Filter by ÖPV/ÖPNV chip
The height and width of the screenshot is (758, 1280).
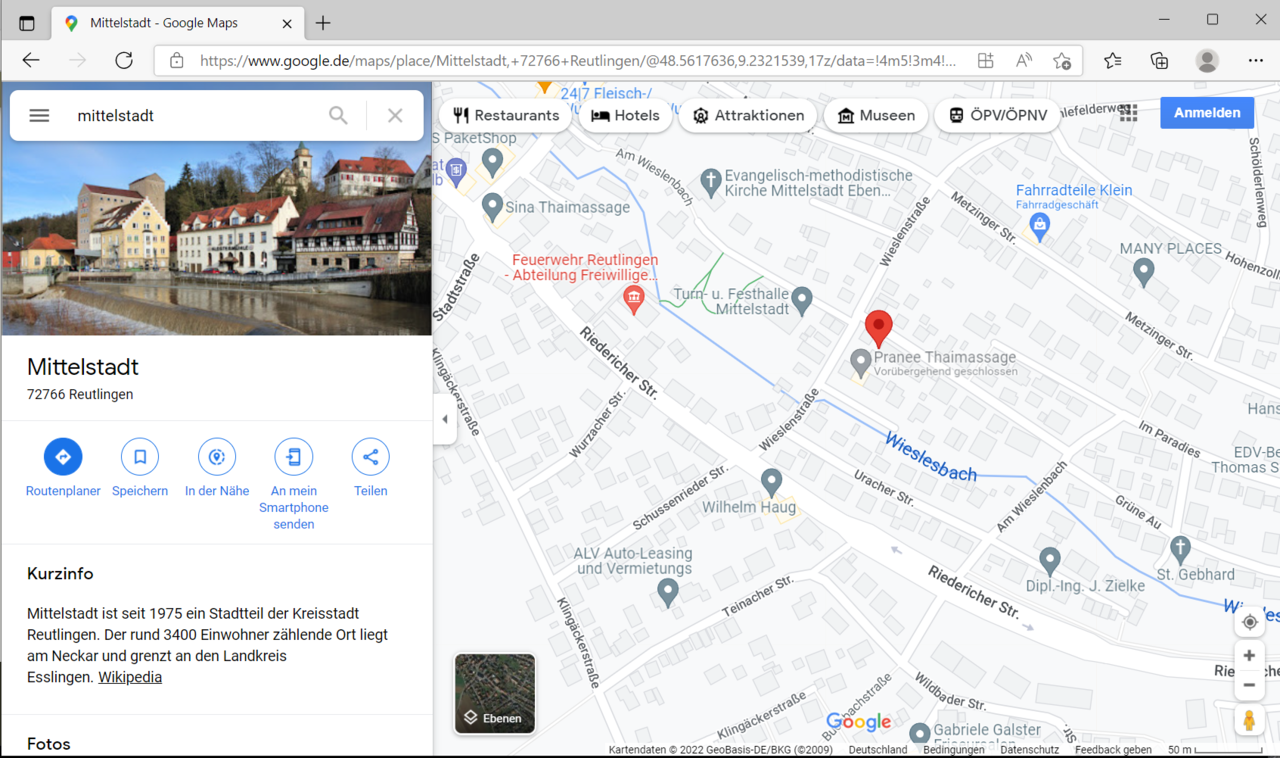click(998, 115)
